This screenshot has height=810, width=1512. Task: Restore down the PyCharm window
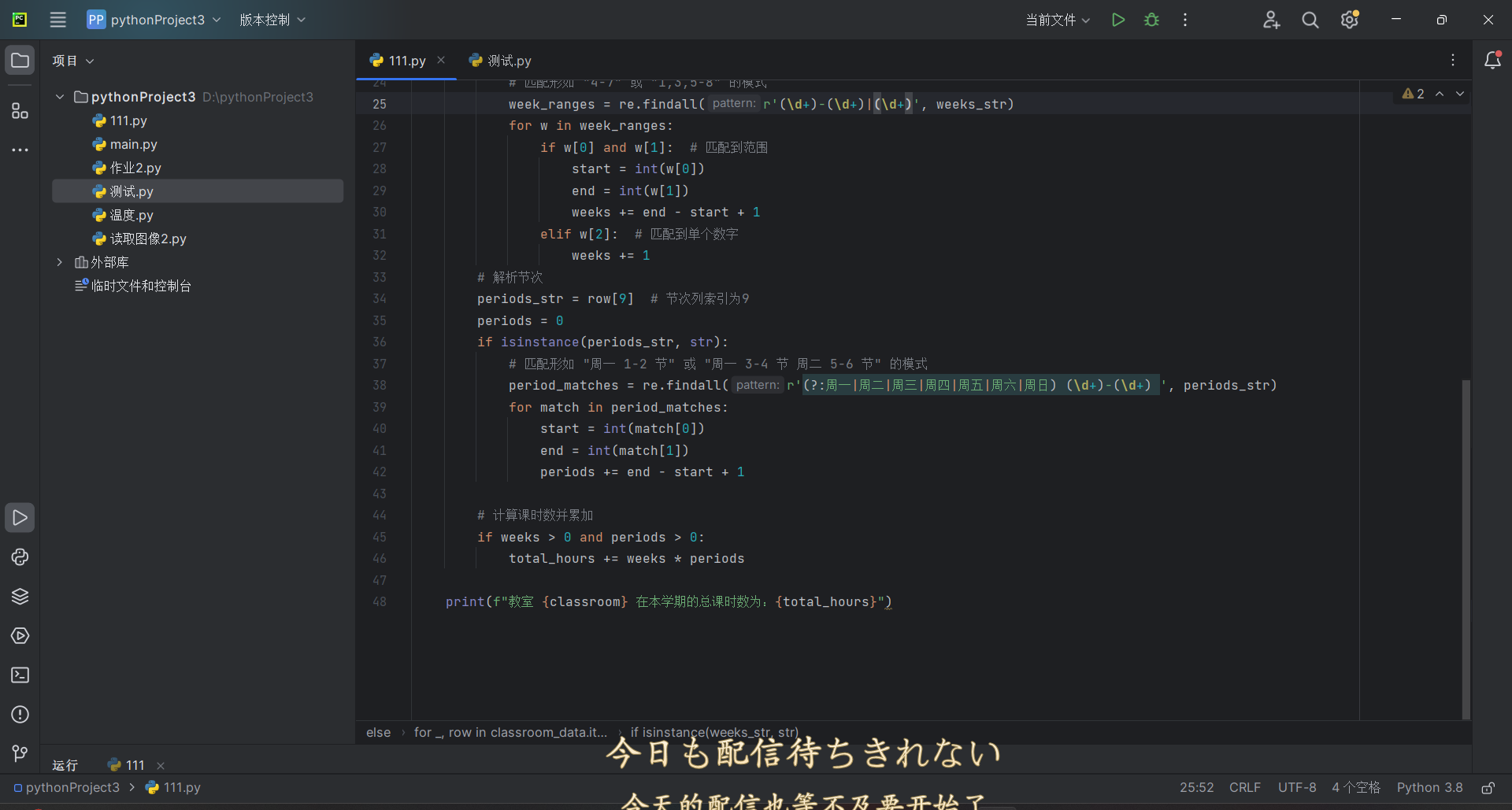[1442, 20]
